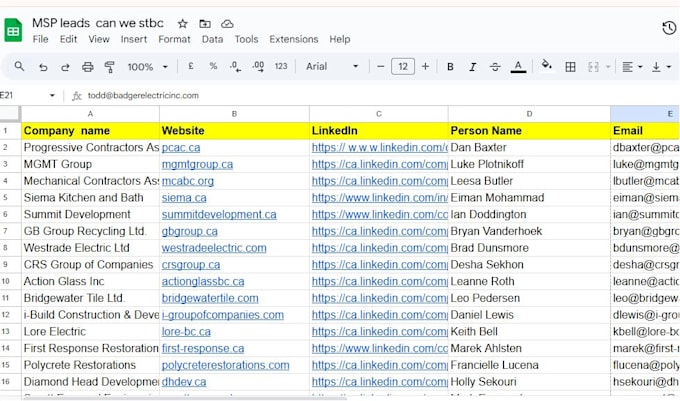This screenshot has width=680, height=401.
Task: Open the polycreterestorations.com link
Action: pyautogui.click(x=226, y=365)
